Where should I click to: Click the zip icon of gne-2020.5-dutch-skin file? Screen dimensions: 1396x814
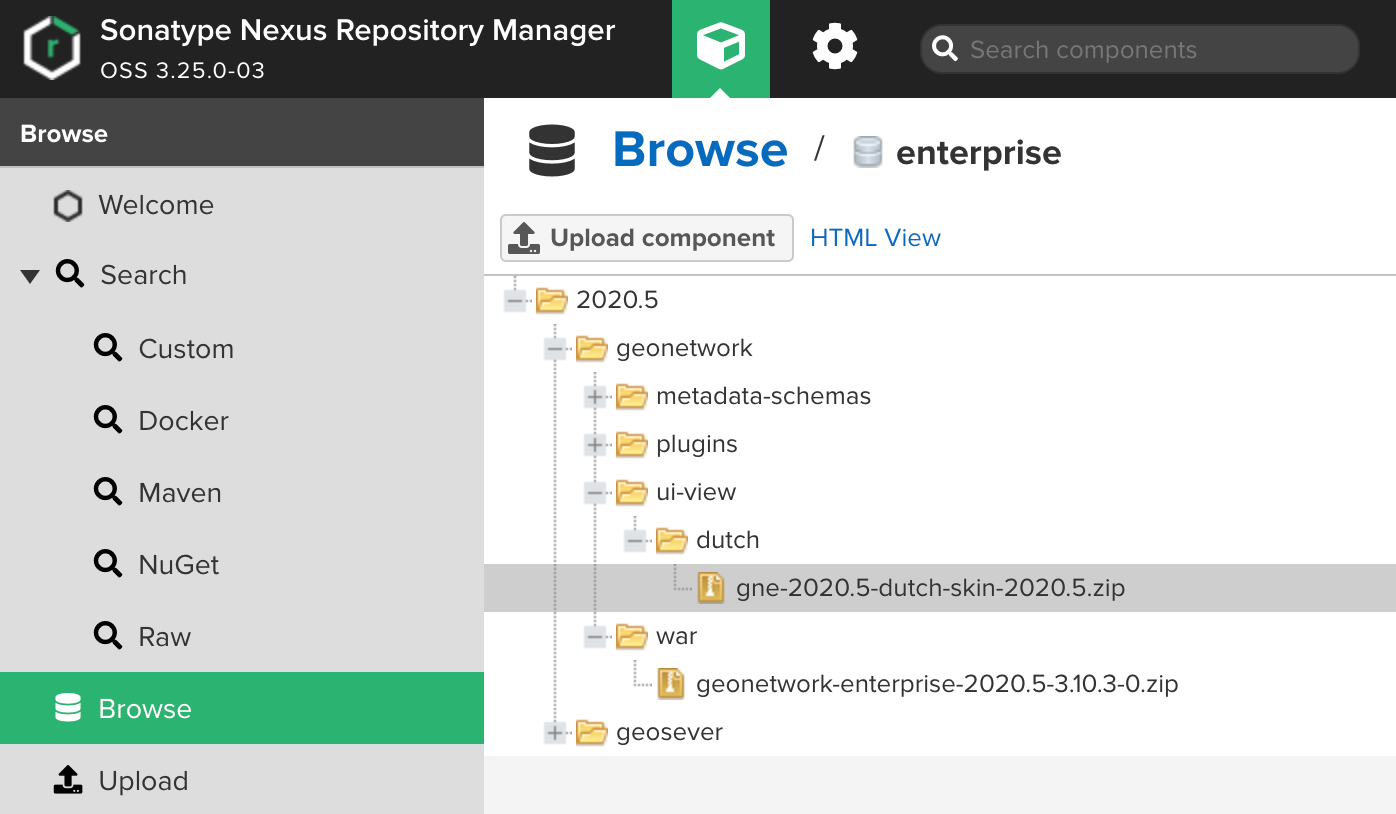point(710,588)
